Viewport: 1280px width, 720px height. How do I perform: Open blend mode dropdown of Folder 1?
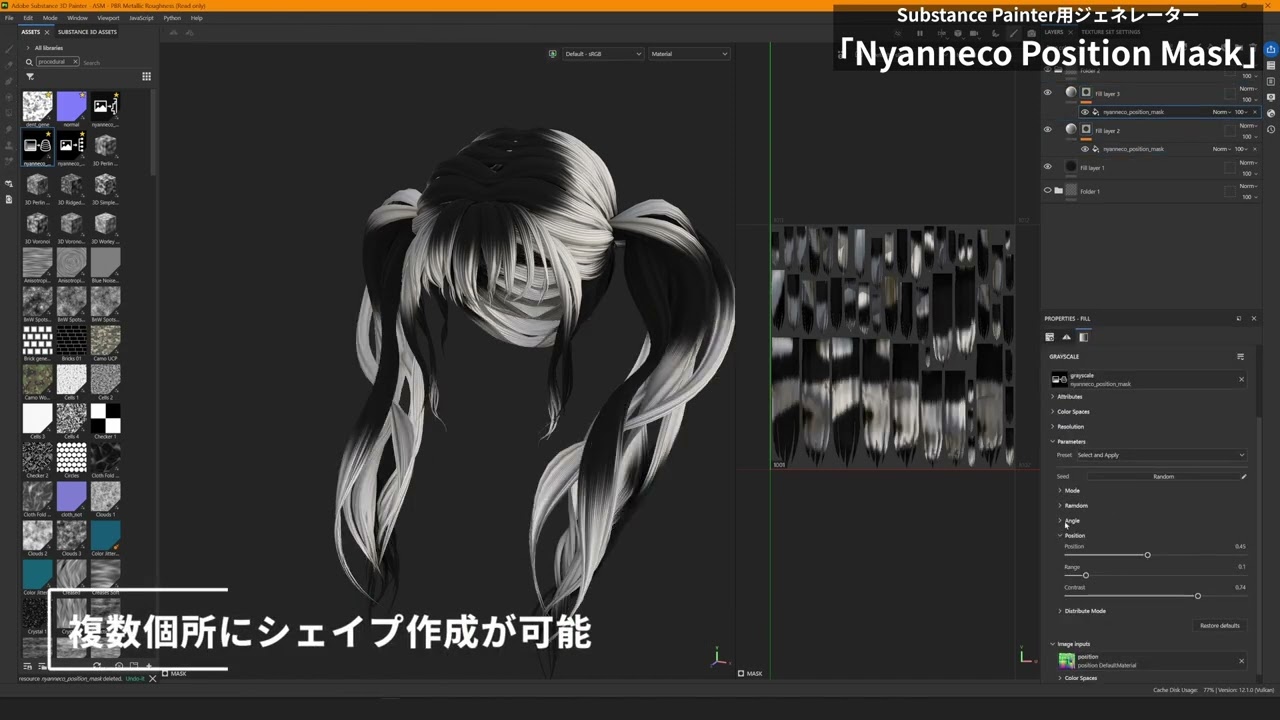[1248, 186]
